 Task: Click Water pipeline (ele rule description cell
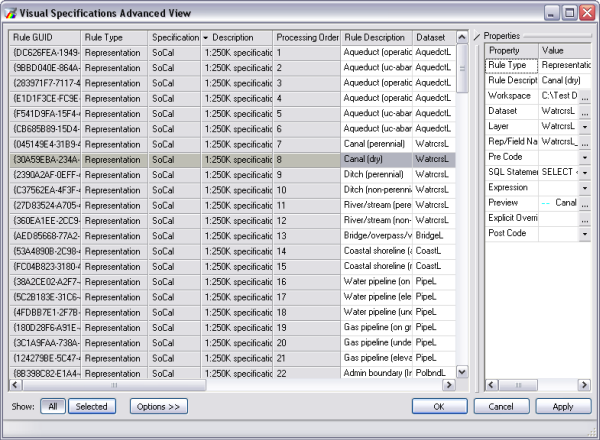[x=377, y=297]
